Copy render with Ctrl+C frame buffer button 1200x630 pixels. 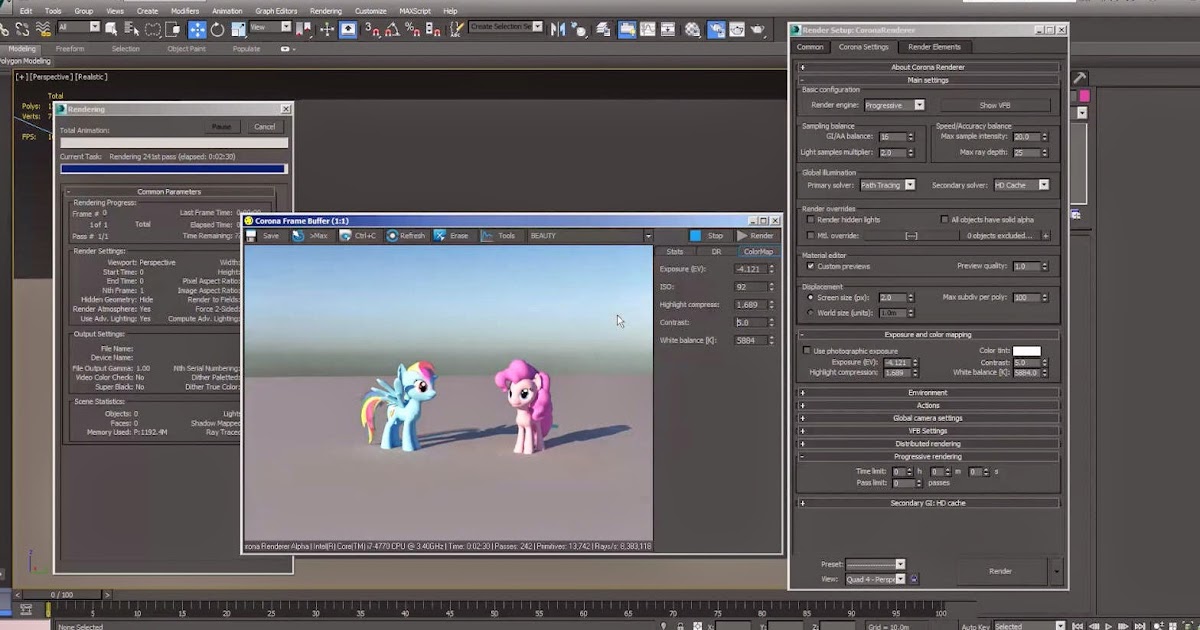358,236
